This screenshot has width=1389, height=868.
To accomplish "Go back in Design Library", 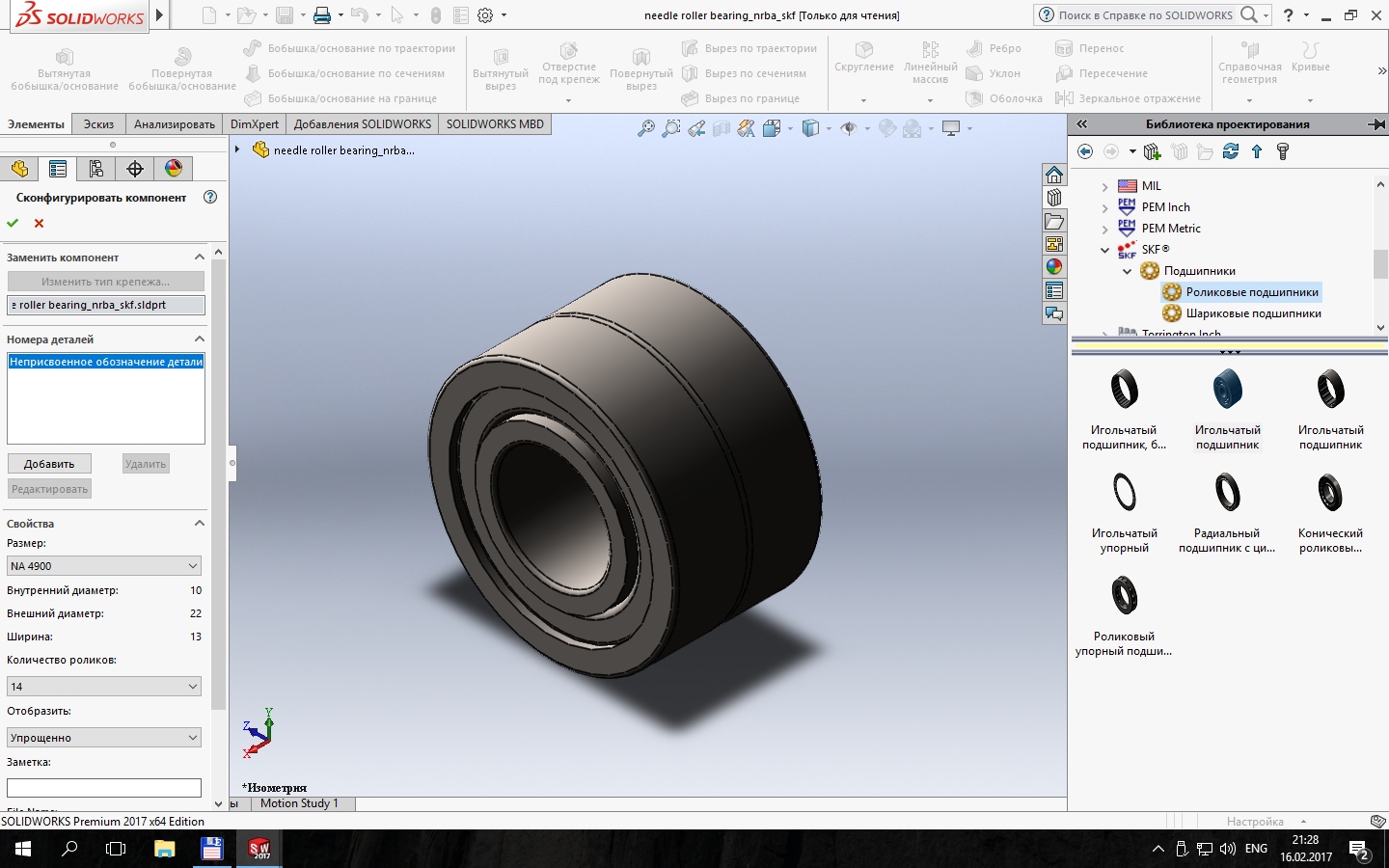I will pos(1085,151).
